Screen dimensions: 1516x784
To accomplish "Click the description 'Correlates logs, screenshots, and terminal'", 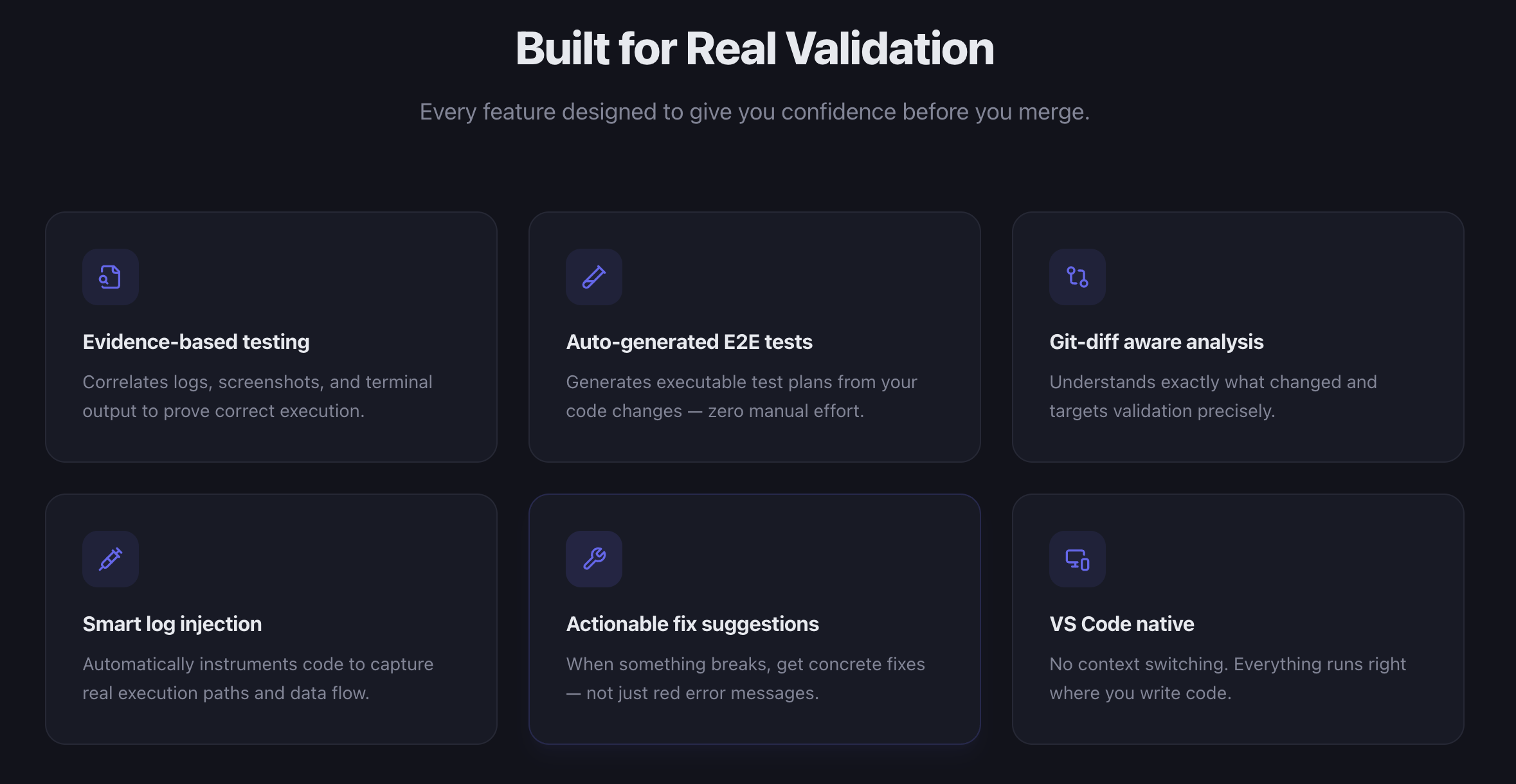I will click(x=257, y=382).
